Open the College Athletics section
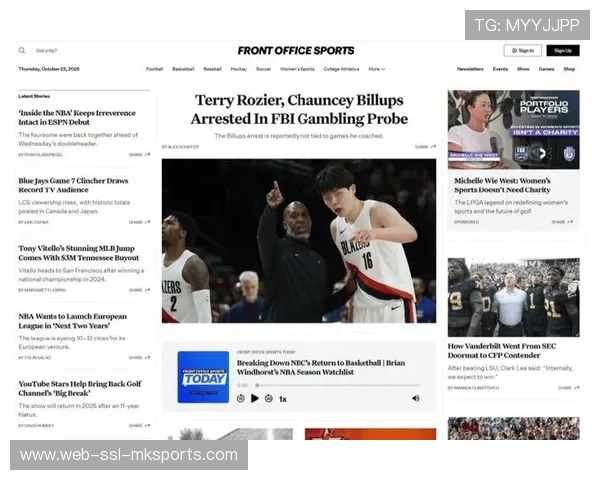Image resolution: width=600 pixels, height=480 pixels. tap(341, 69)
